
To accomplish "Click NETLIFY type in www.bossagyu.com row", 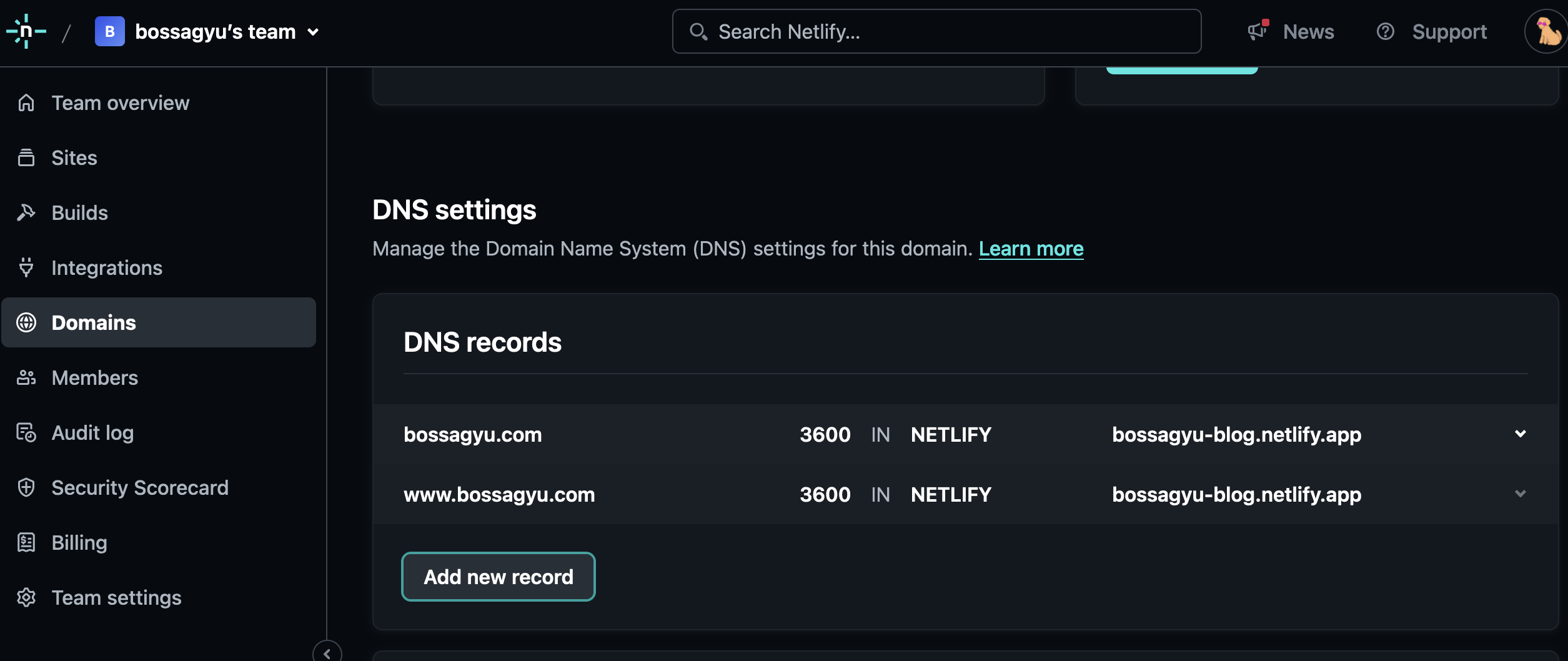I will (x=951, y=494).
